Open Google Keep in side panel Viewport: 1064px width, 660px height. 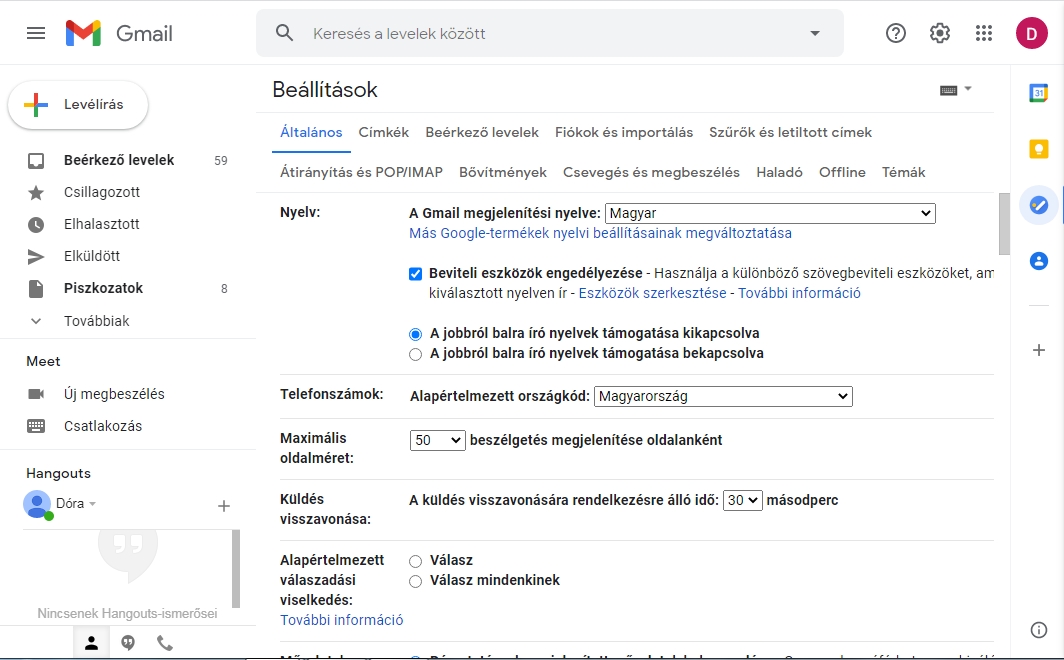click(1039, 149)
